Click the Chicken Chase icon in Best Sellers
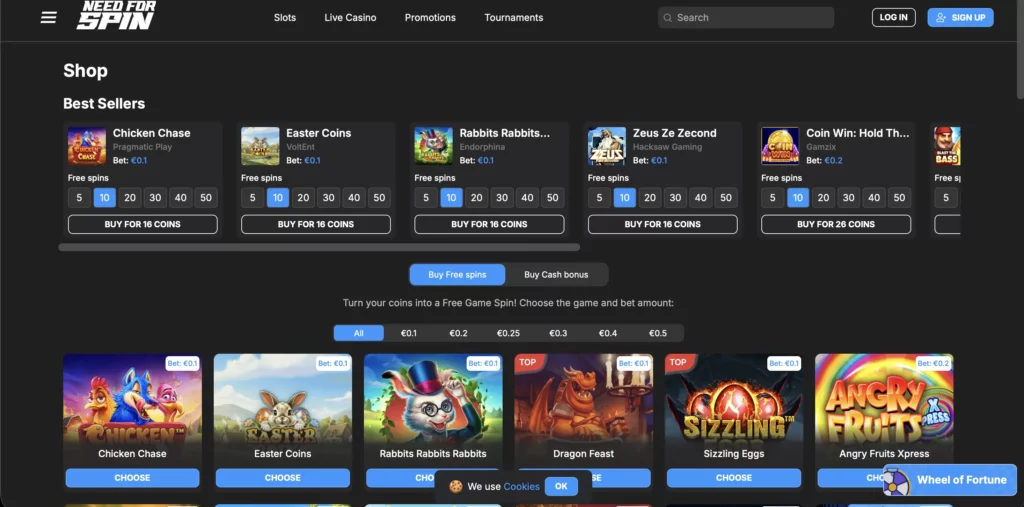This screenshot has height=507, width=1024. (87, 146)
